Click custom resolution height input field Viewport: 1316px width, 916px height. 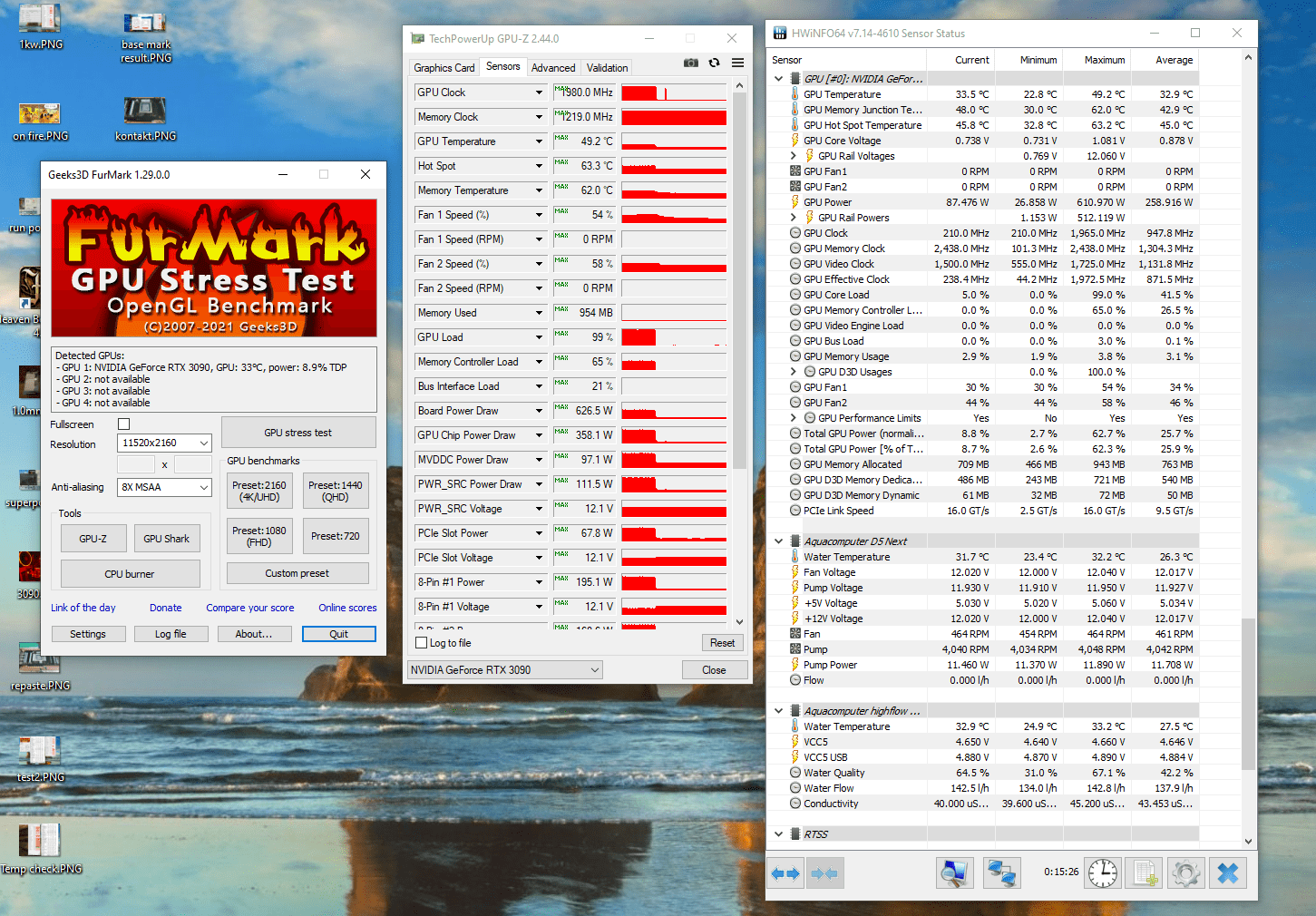click(x=193, y=464)
